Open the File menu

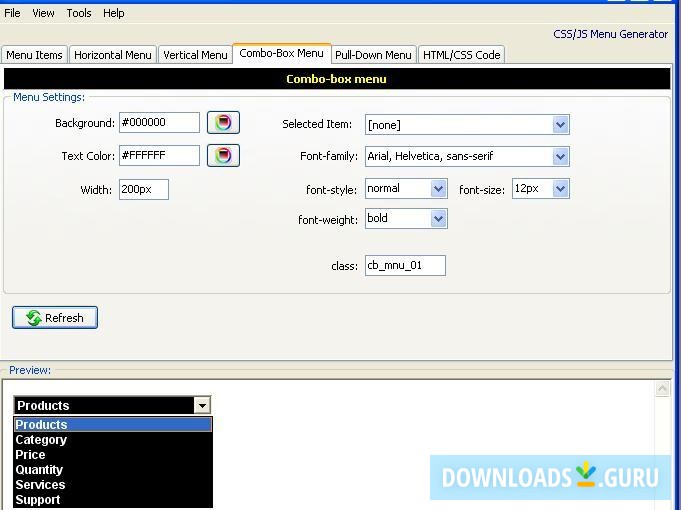12,13
